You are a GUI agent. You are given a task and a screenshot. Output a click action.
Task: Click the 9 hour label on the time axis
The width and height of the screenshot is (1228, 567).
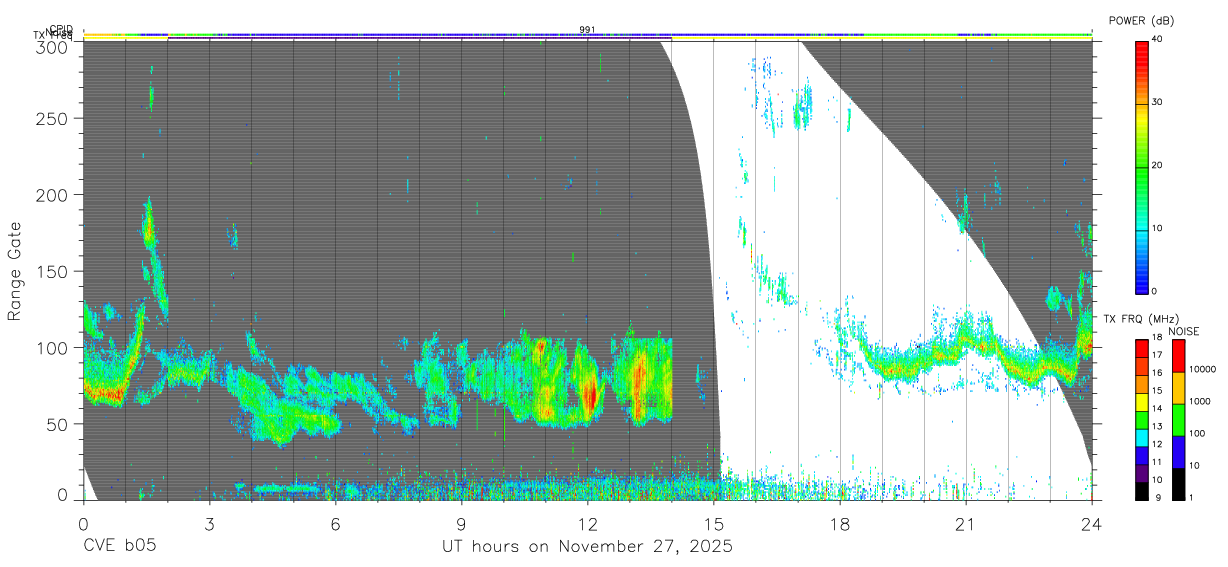pyautogui.click(x=461, y=524)
